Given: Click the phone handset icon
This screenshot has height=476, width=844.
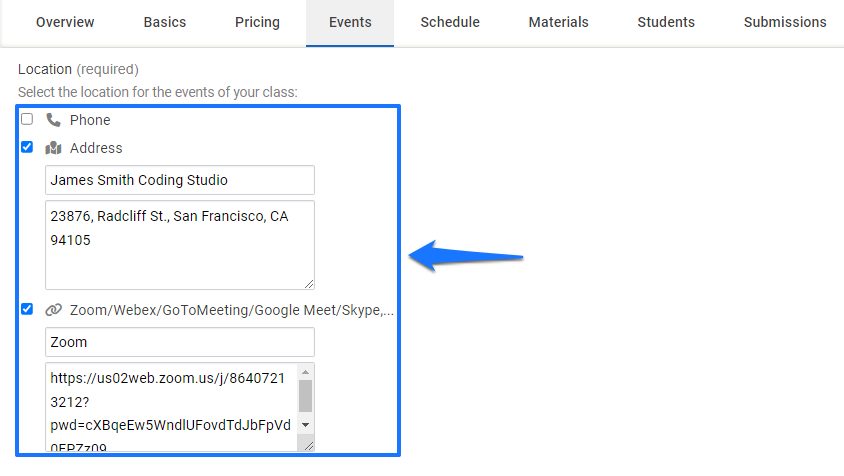Looking at the screenshot, I should 53,120.
